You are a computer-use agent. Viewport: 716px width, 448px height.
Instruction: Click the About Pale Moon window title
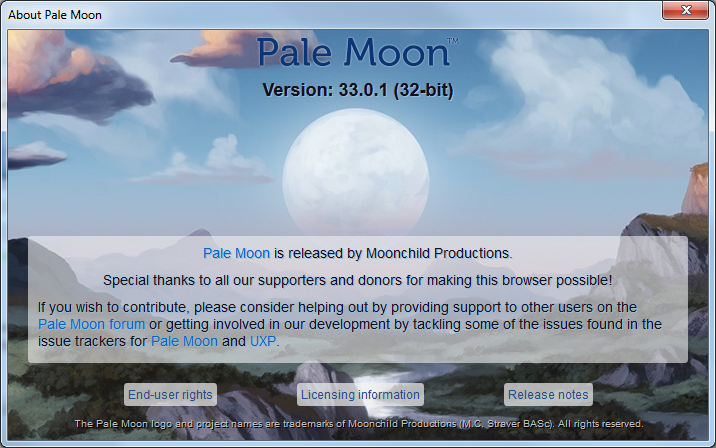pyautogui.click(x=55, y=15)
